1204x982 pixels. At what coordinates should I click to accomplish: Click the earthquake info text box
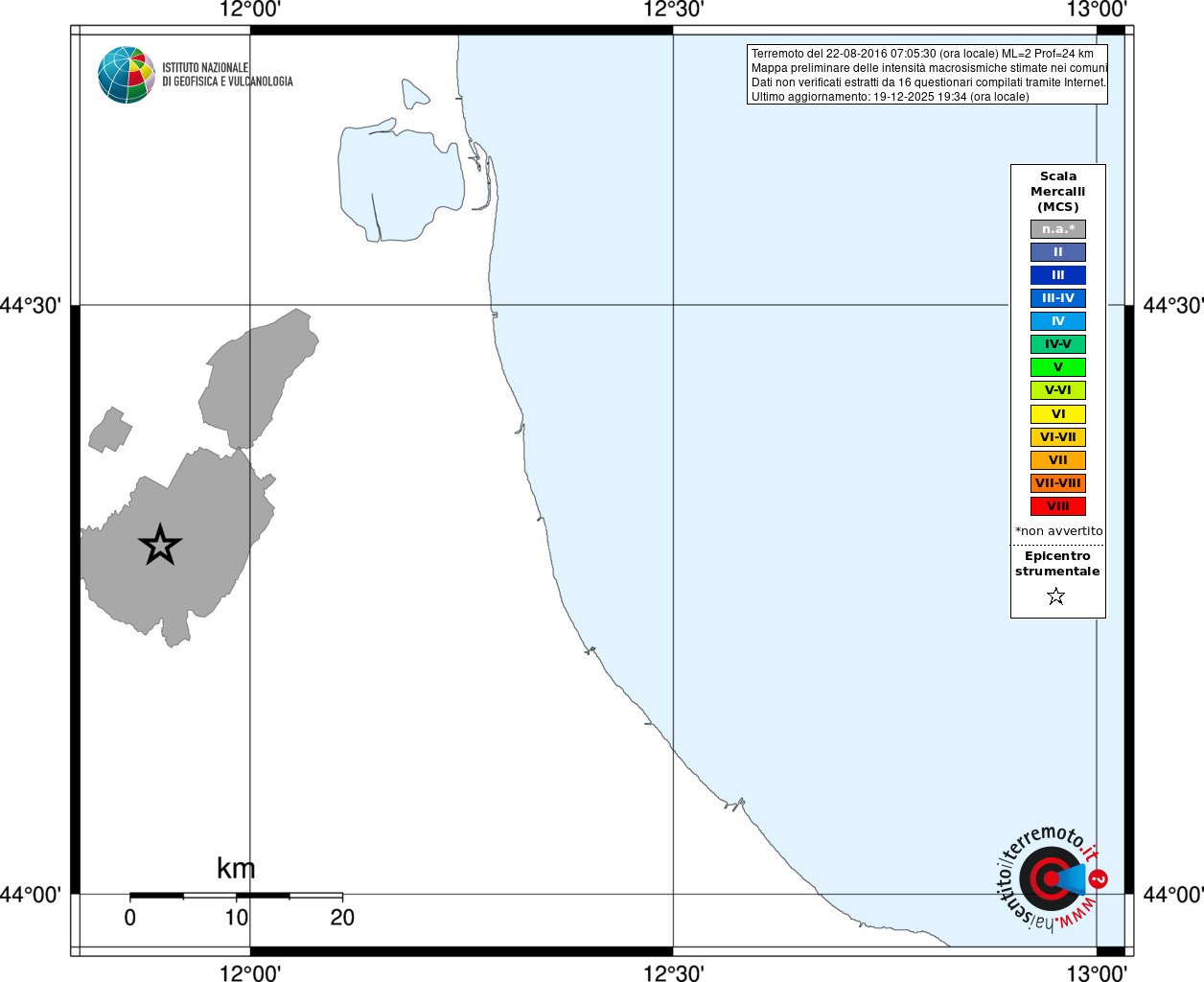[x=927, y=75]
